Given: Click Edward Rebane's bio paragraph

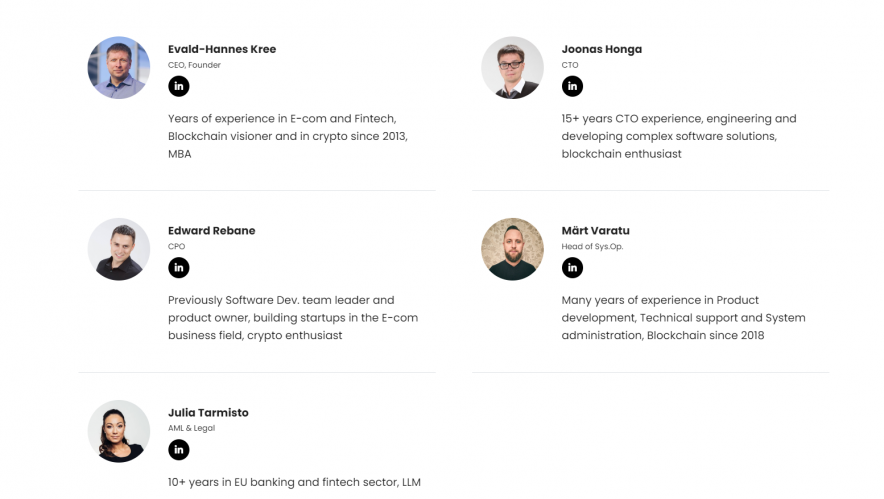Looking at the screenshot, I should tap(292, 317).
